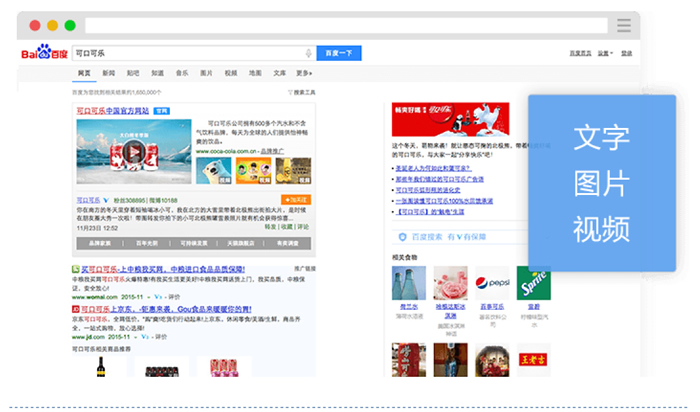This screenshot has width=700, height=412.
Task: Click the green window maximize dot
Action: click(70, 25)
